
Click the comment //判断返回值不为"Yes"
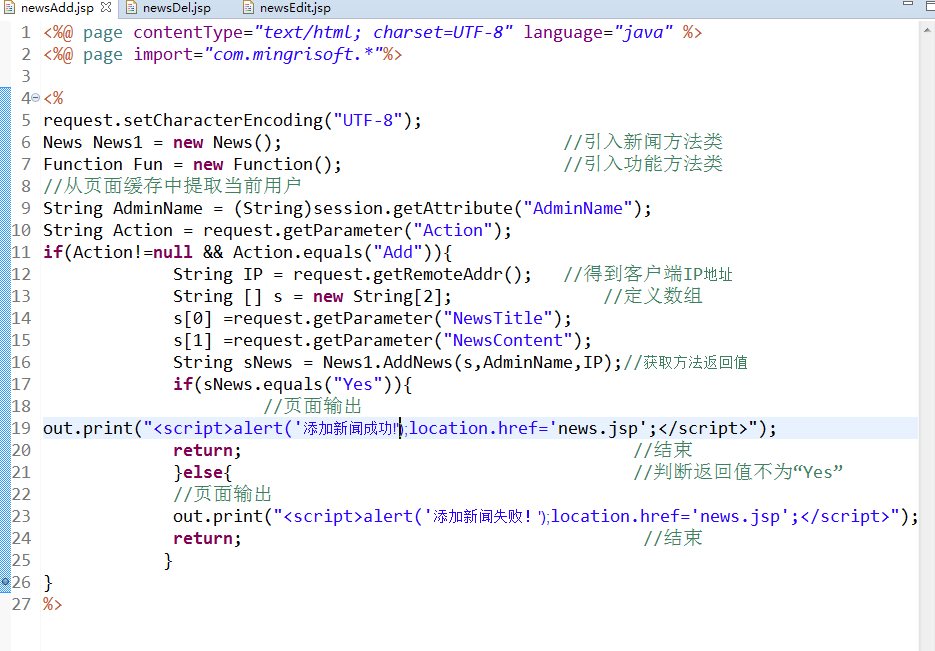click(738, 472)
